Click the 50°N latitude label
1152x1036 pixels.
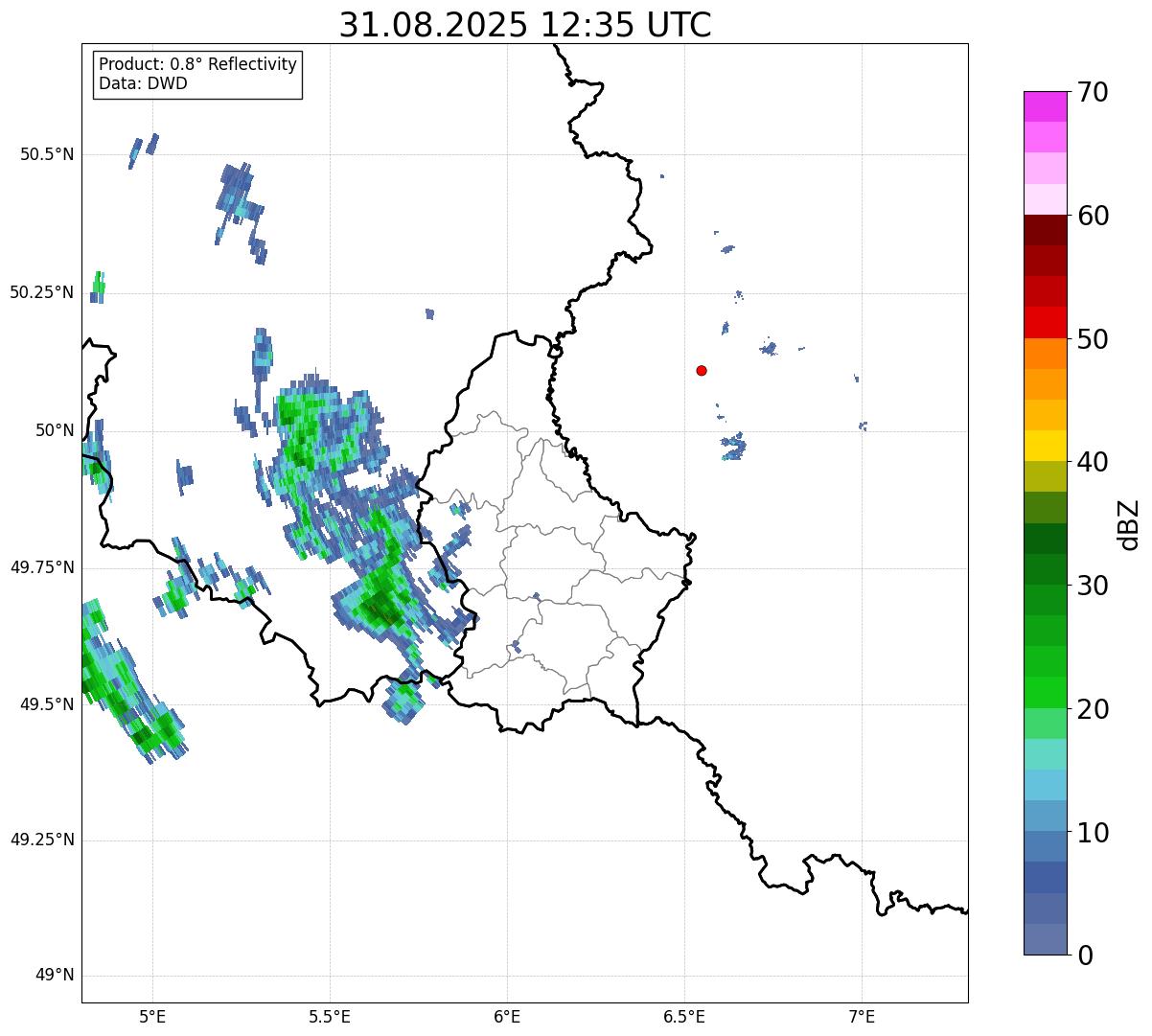pos(55,430)
